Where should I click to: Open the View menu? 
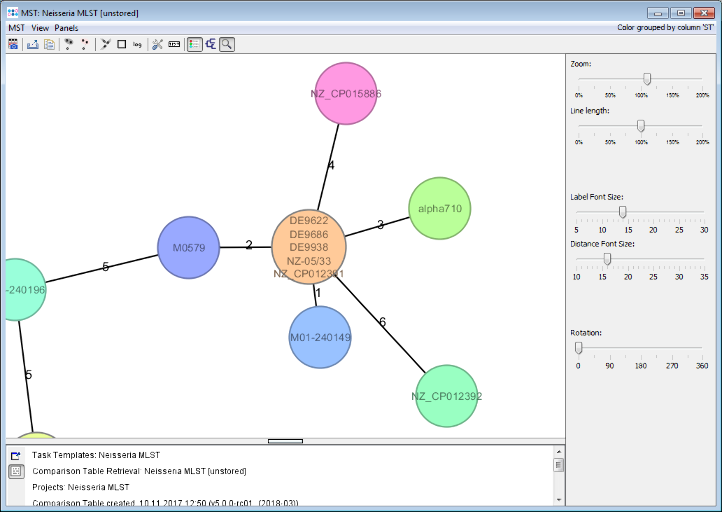(40, 28)
